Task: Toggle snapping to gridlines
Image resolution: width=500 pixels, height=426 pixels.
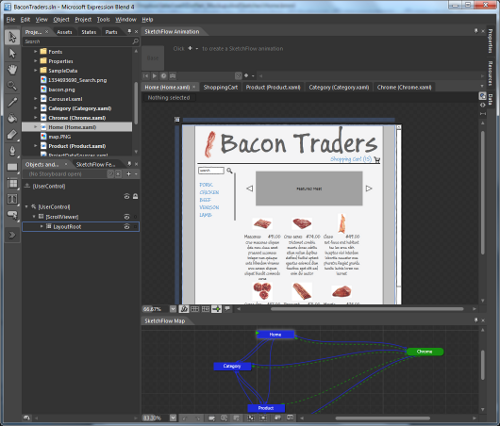Action: click(x=206, y=309)
